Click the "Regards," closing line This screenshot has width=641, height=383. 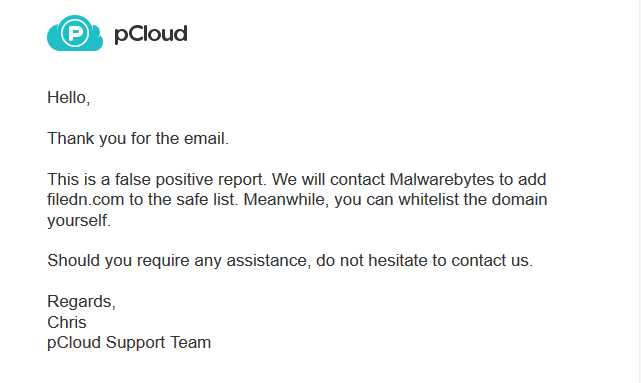pos(81,302)
